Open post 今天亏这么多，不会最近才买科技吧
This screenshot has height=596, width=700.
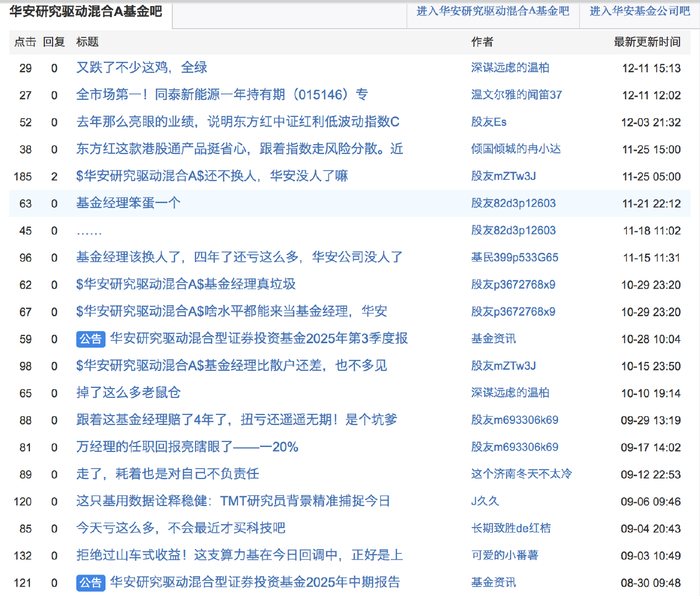180,529
